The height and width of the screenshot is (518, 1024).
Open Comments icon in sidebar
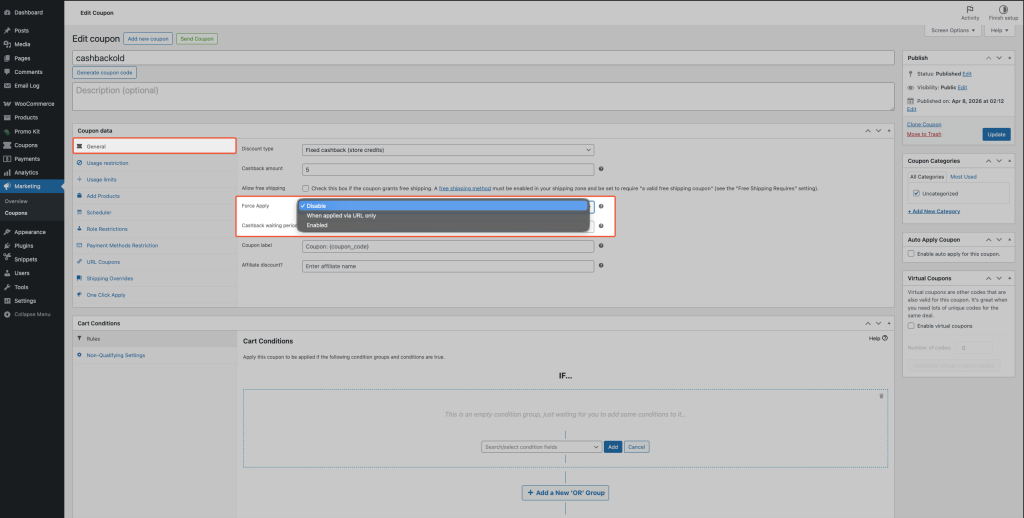point(7,72)
